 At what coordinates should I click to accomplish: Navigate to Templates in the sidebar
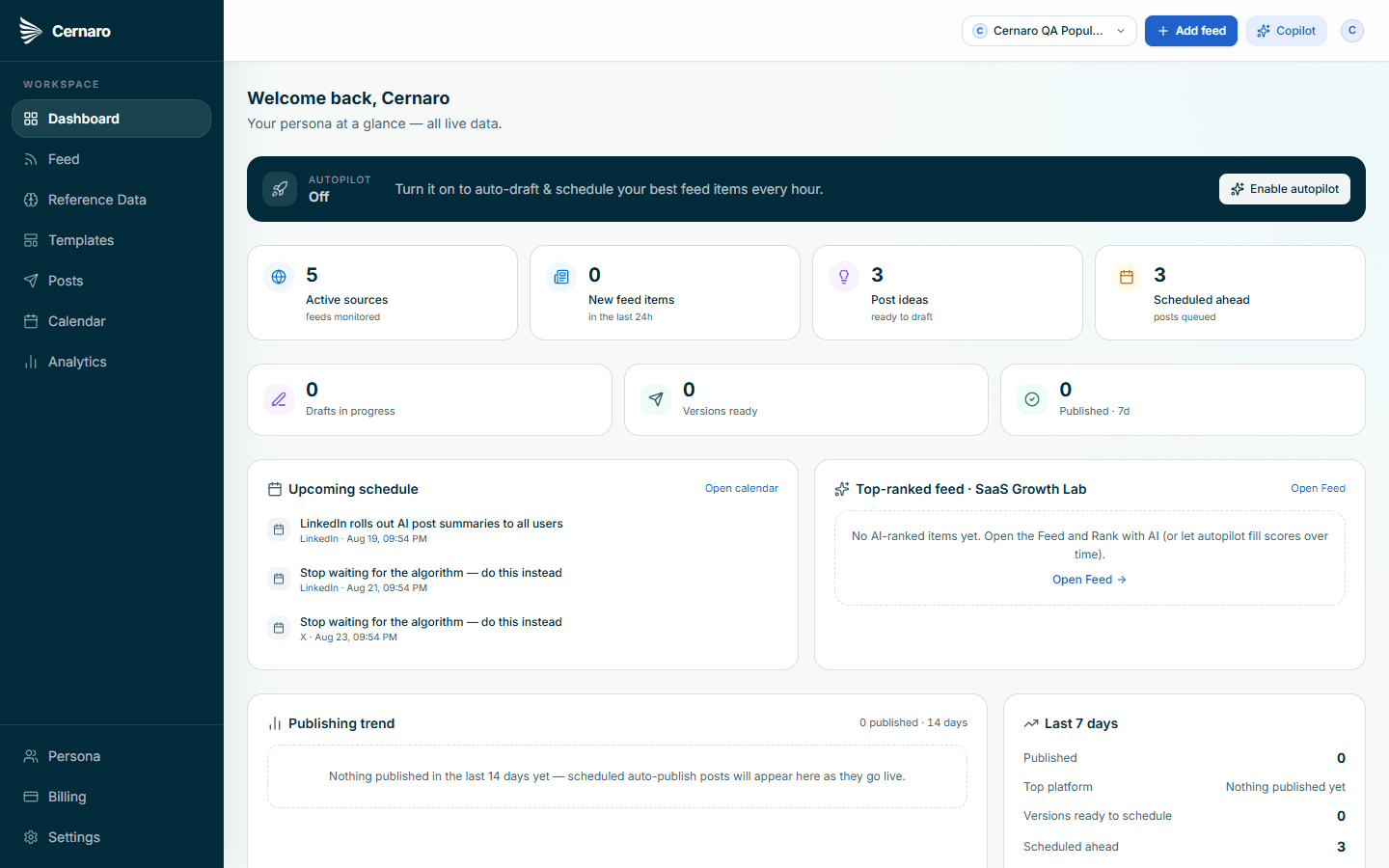pos(111,240)
